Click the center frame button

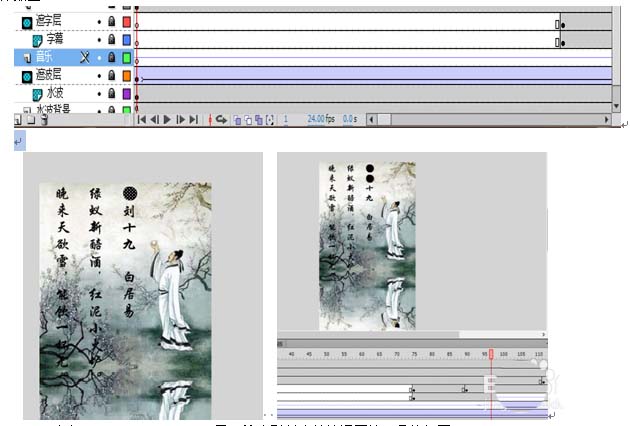(x=210, y=119)
